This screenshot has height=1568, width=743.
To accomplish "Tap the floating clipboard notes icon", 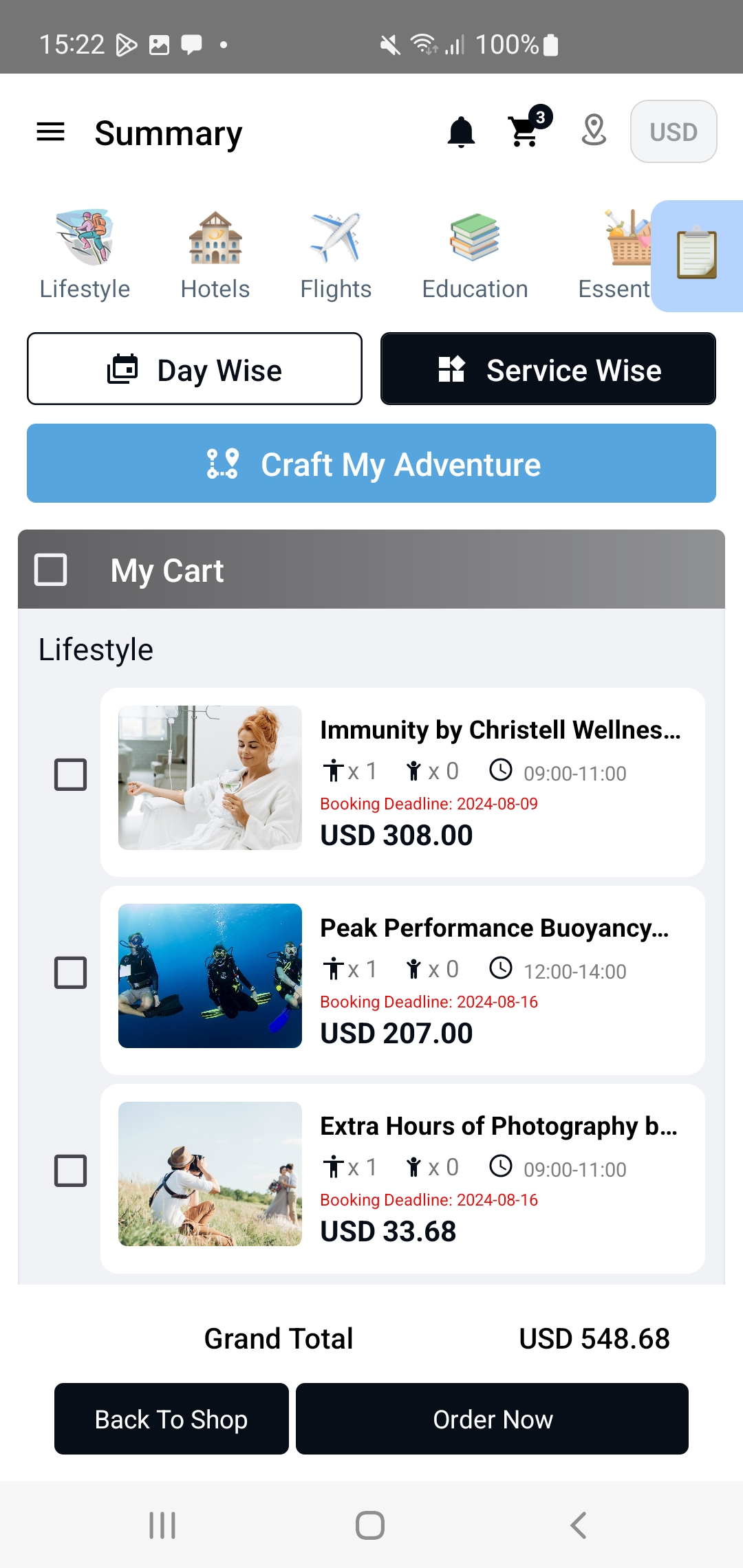I will pyautogui.click(x=696, y=255).
